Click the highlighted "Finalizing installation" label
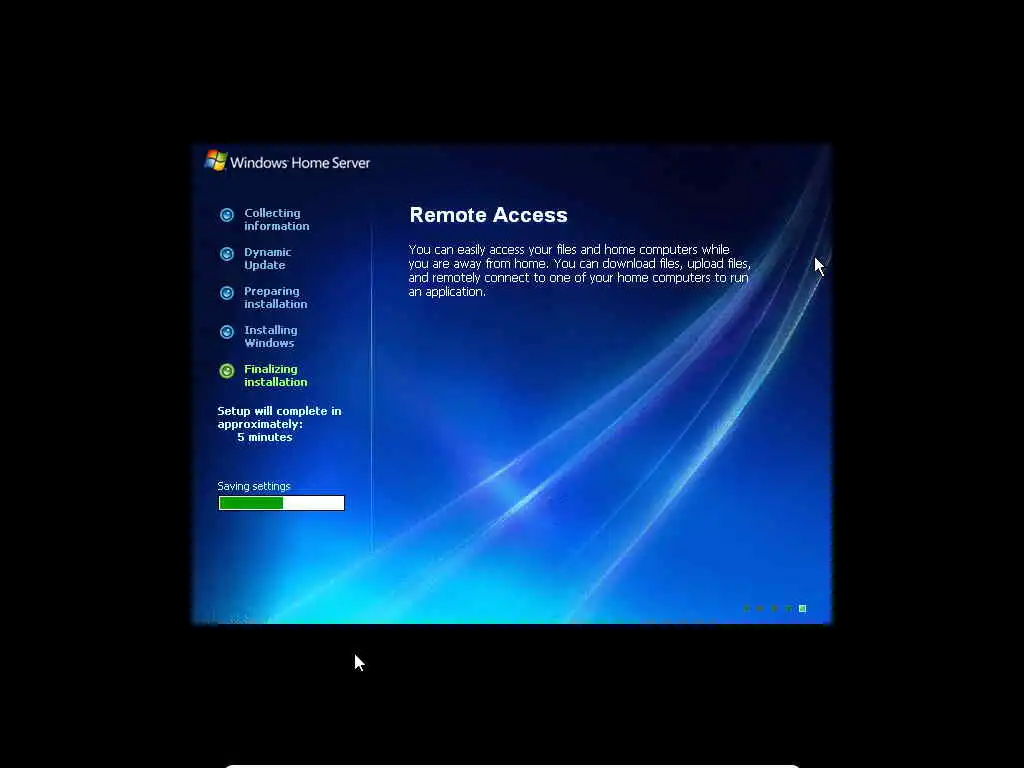Viewport: 1024px width, 768px height. click(x=276, y=376)
